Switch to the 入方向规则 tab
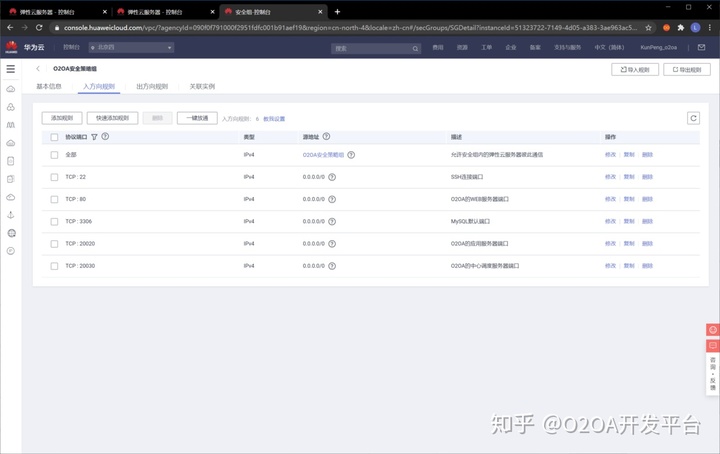This screenshot has height=454, width=720. pos(99,86)
